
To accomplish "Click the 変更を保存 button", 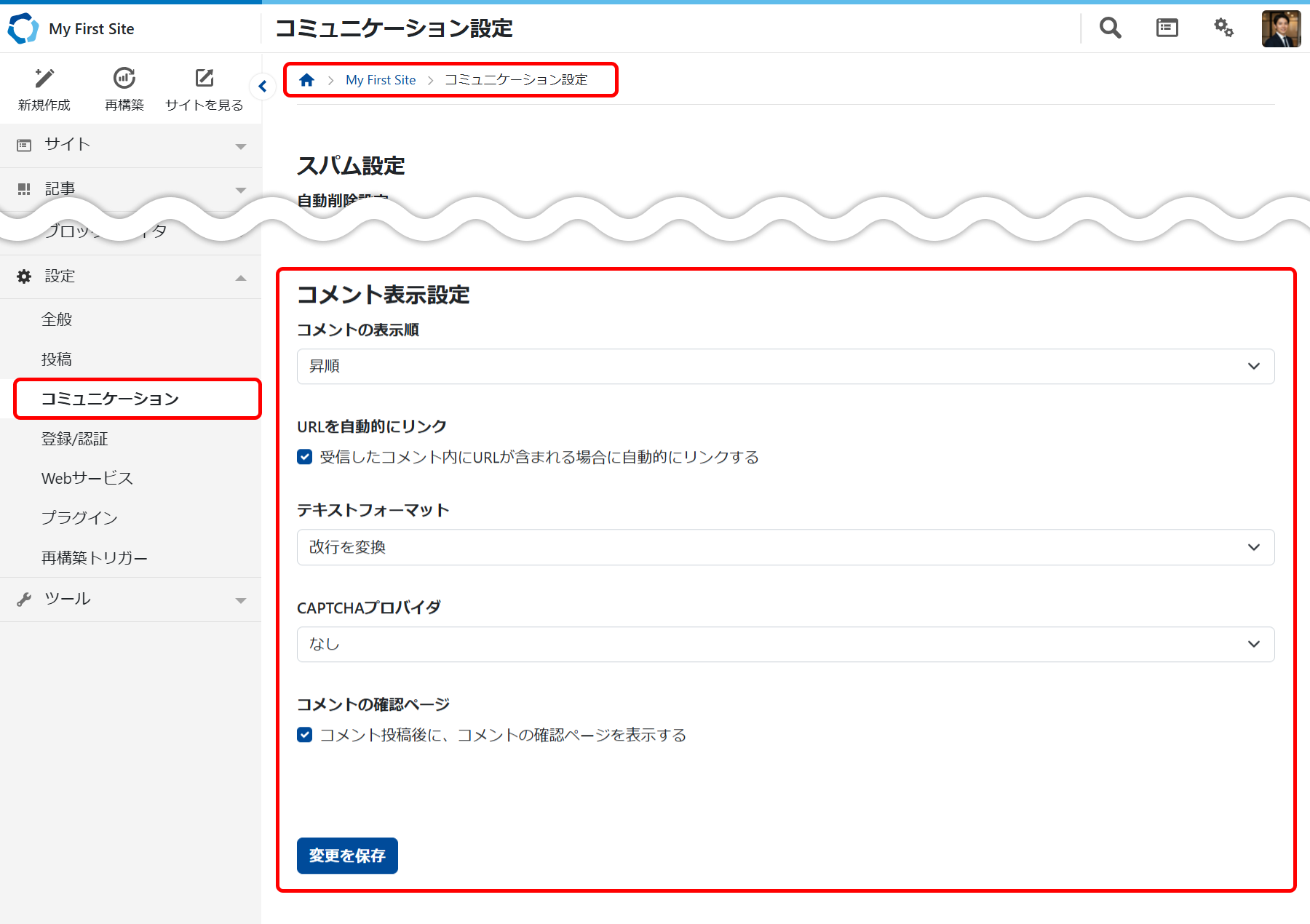I will pos(347,856).
